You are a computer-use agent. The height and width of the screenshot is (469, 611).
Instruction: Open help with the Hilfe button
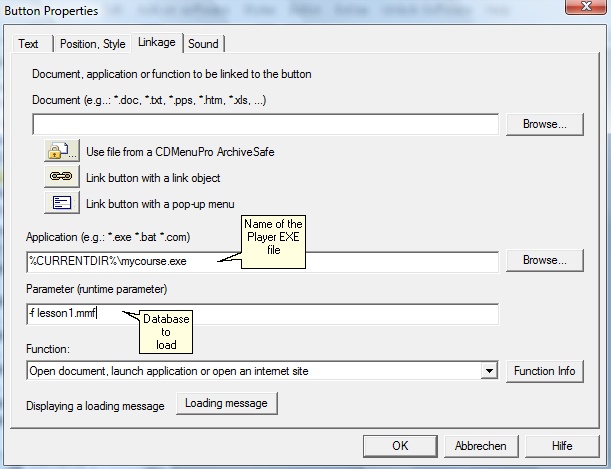pos(562,446)
